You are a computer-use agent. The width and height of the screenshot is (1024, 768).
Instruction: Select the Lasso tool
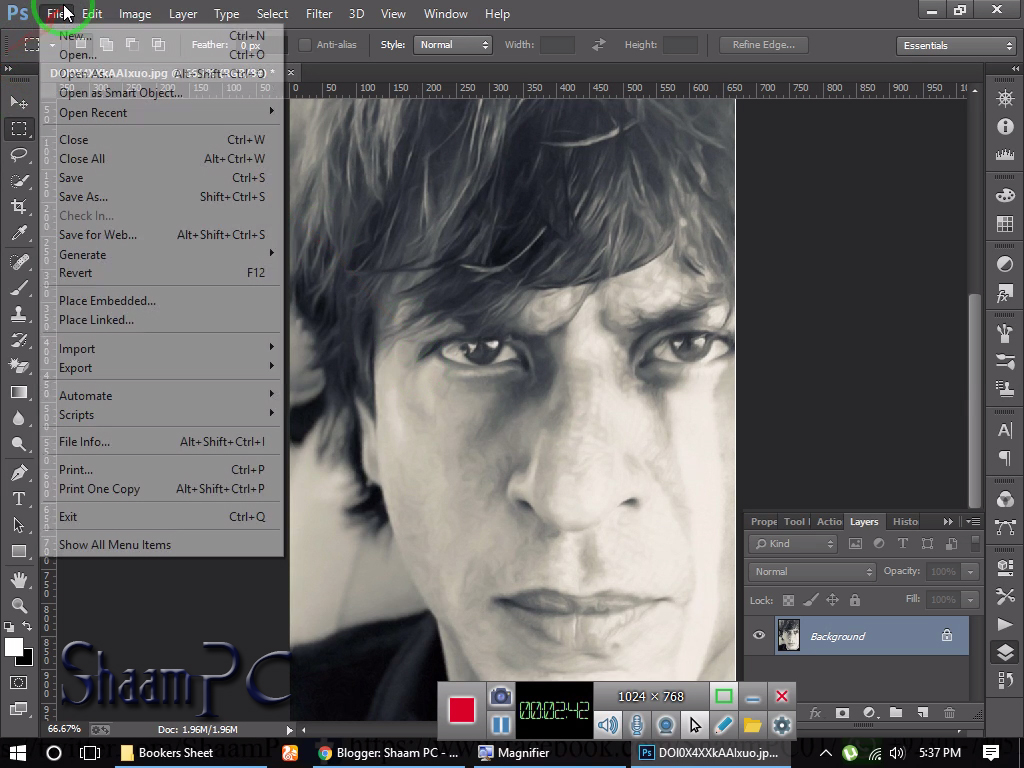click(19, 155)
